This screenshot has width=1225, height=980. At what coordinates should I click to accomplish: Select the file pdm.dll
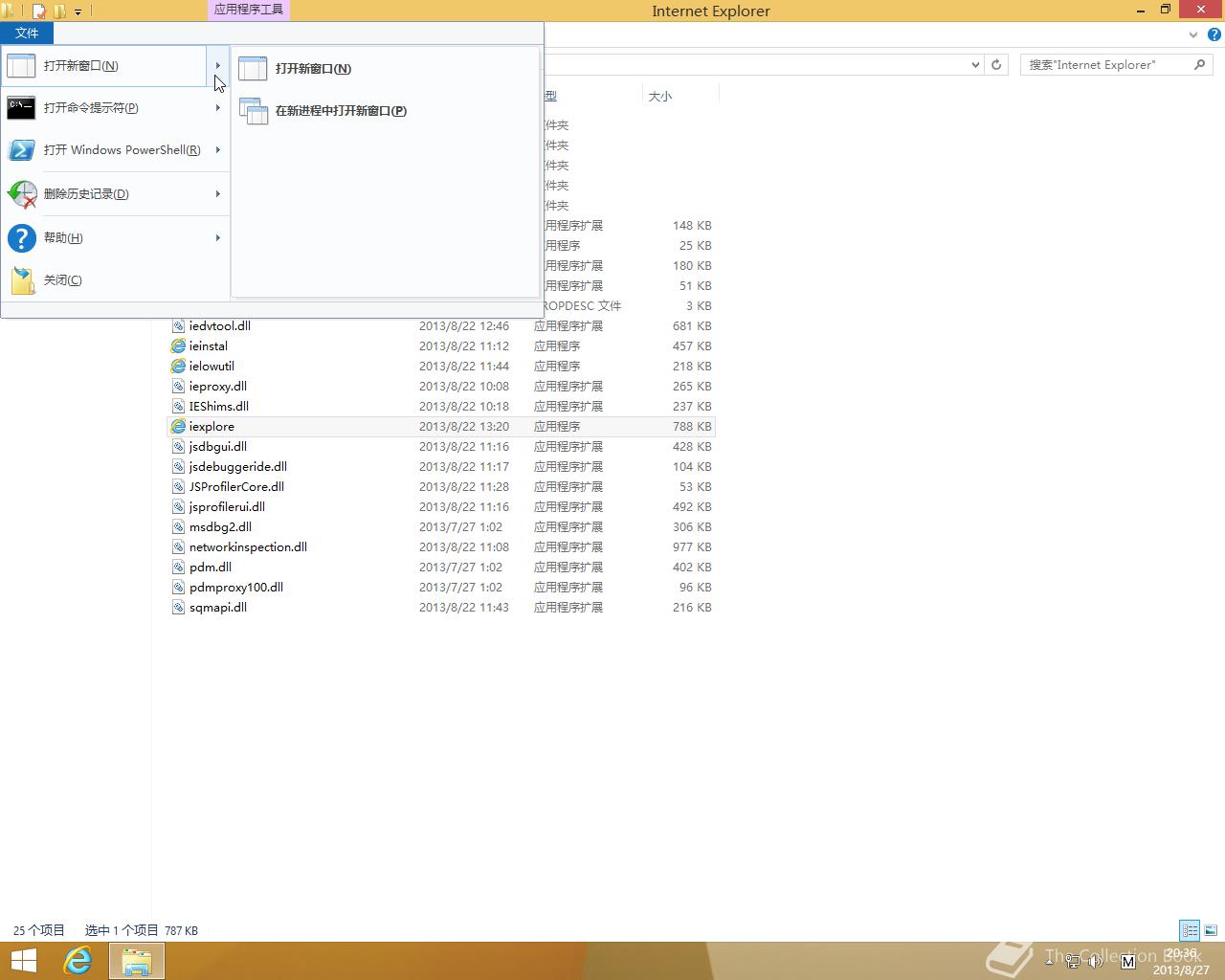(x=211, y=568)
